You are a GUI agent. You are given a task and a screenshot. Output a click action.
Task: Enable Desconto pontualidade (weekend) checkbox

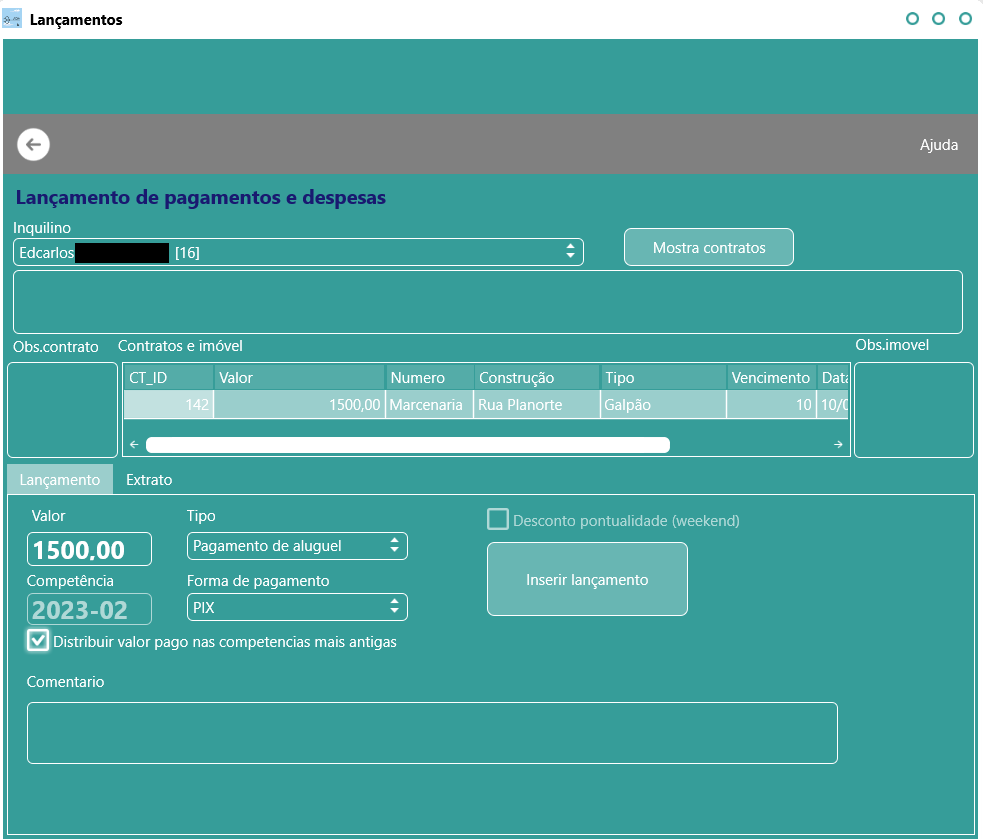point(498,519)
